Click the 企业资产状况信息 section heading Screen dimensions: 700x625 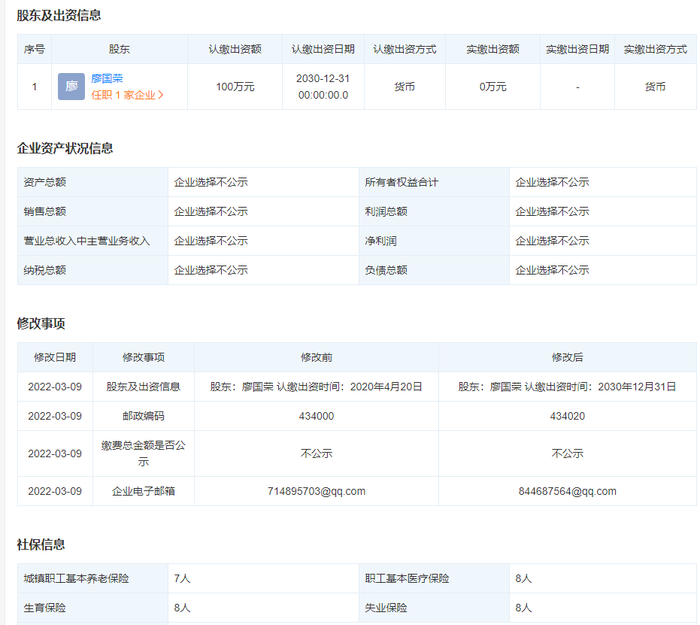click(x=65, y=148)
